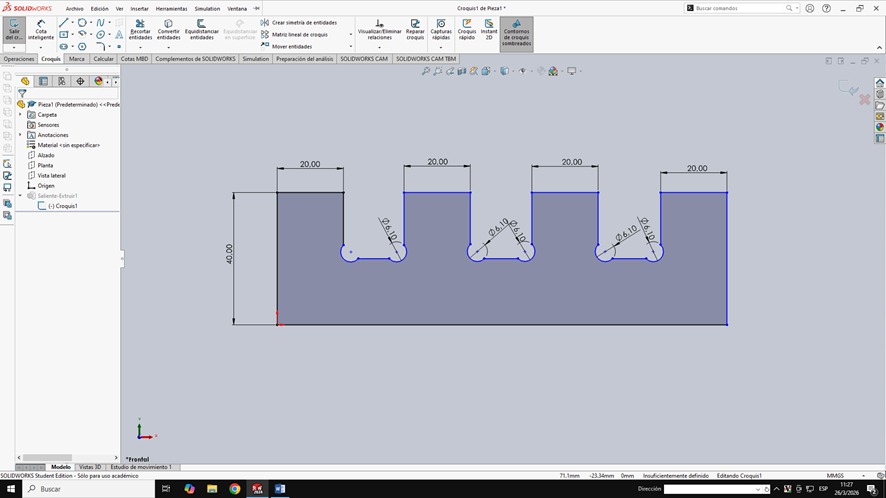Click the Equidistanciar entidades icon

201,23
